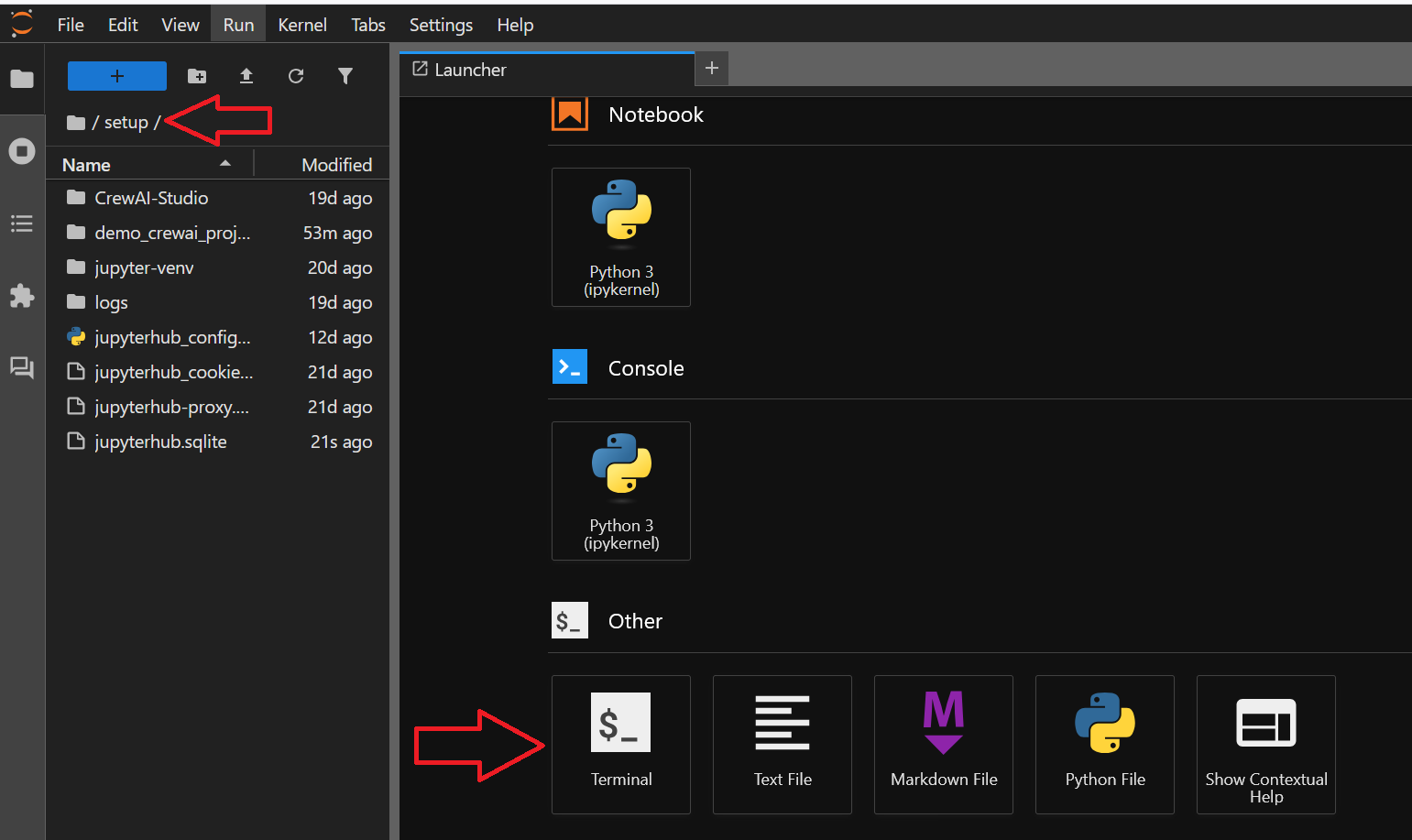Click the Other section terminal icon
Viewport: 1412px width, 840px height.
[x=569, y=621]
